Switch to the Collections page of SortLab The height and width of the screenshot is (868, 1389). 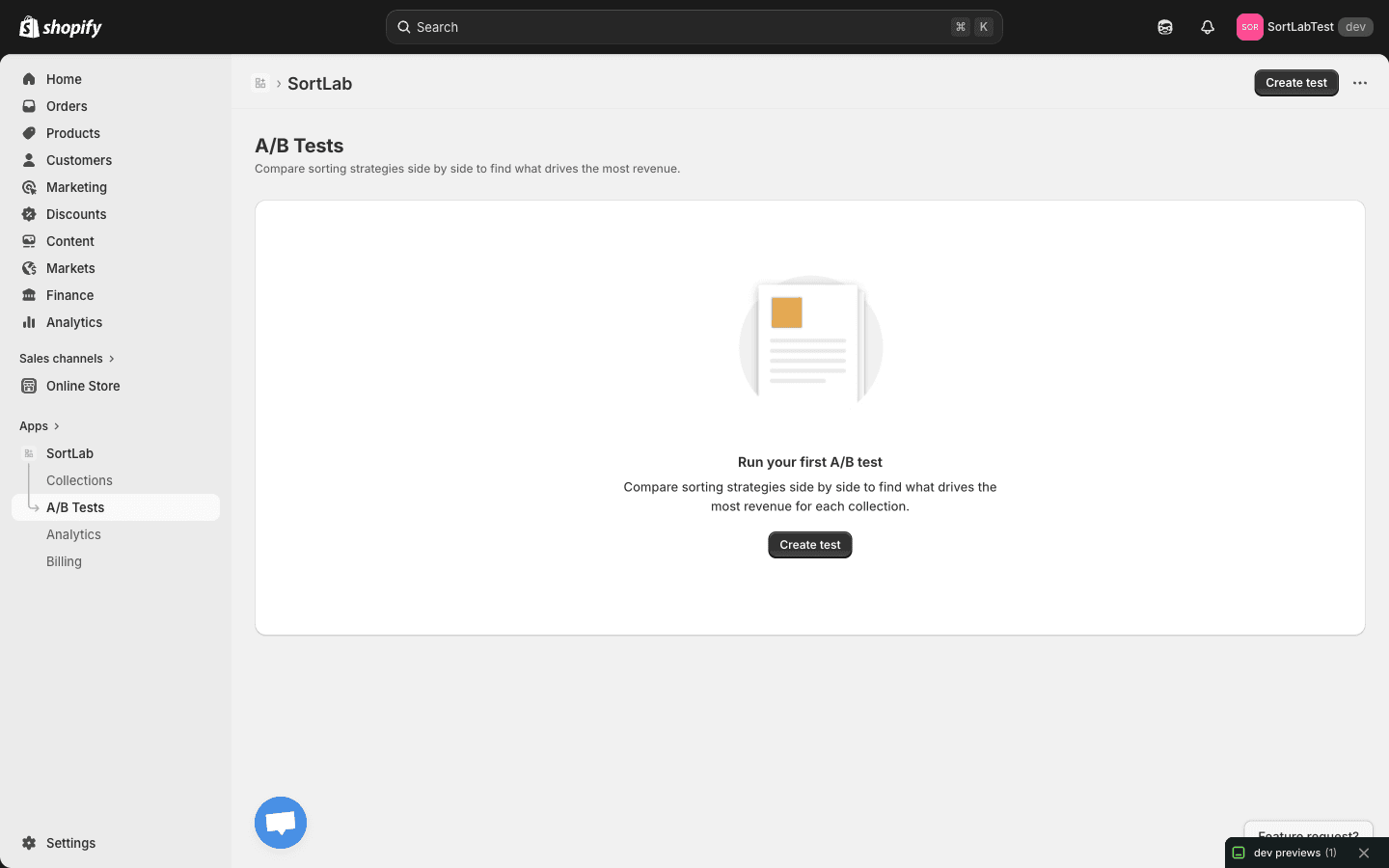coord(79,480)
